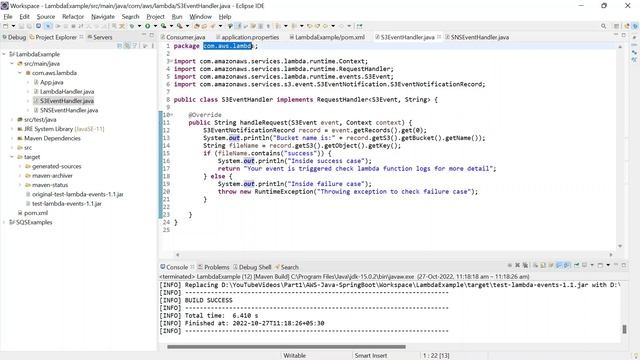640x360 pixels.
Task: Click Remove All Terminated Launches in Console
Action: 525,265
